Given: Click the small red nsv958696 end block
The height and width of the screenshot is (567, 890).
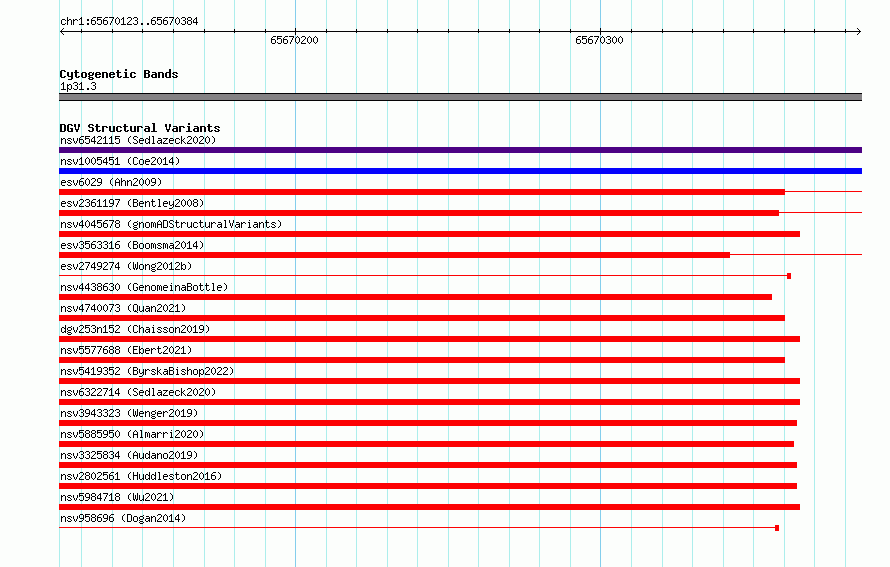Looking at the screenshot, I should [x=777, y=528].
